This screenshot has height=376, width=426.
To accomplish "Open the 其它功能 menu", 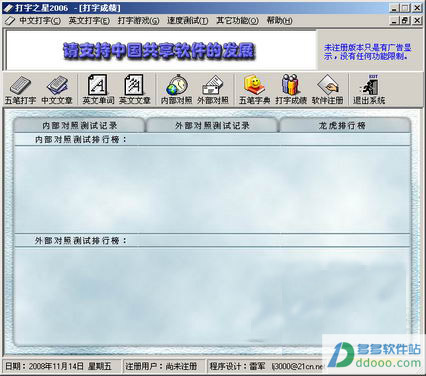I will tap(237, 21).
